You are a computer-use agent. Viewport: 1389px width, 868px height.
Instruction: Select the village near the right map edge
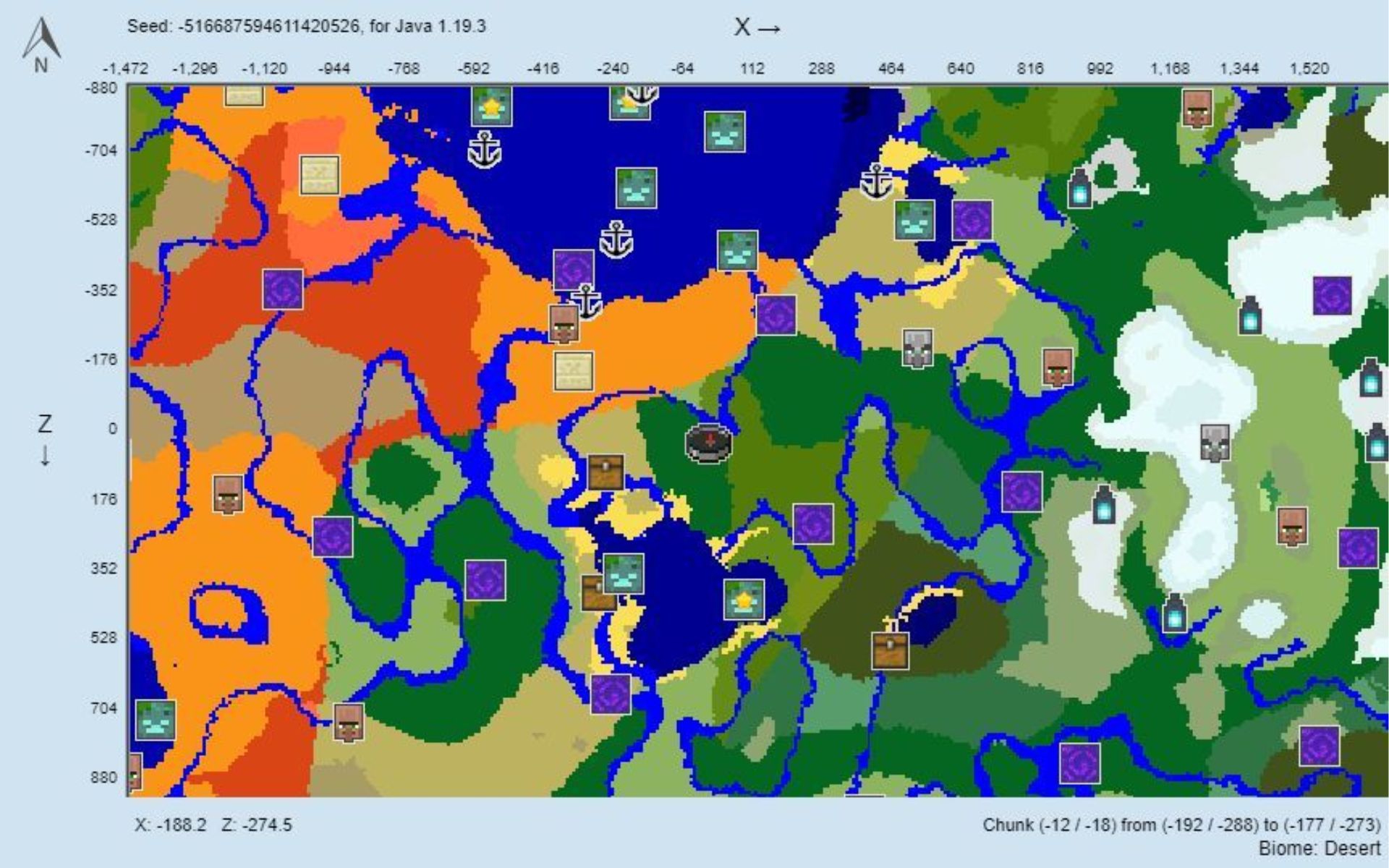(1292, 526)
